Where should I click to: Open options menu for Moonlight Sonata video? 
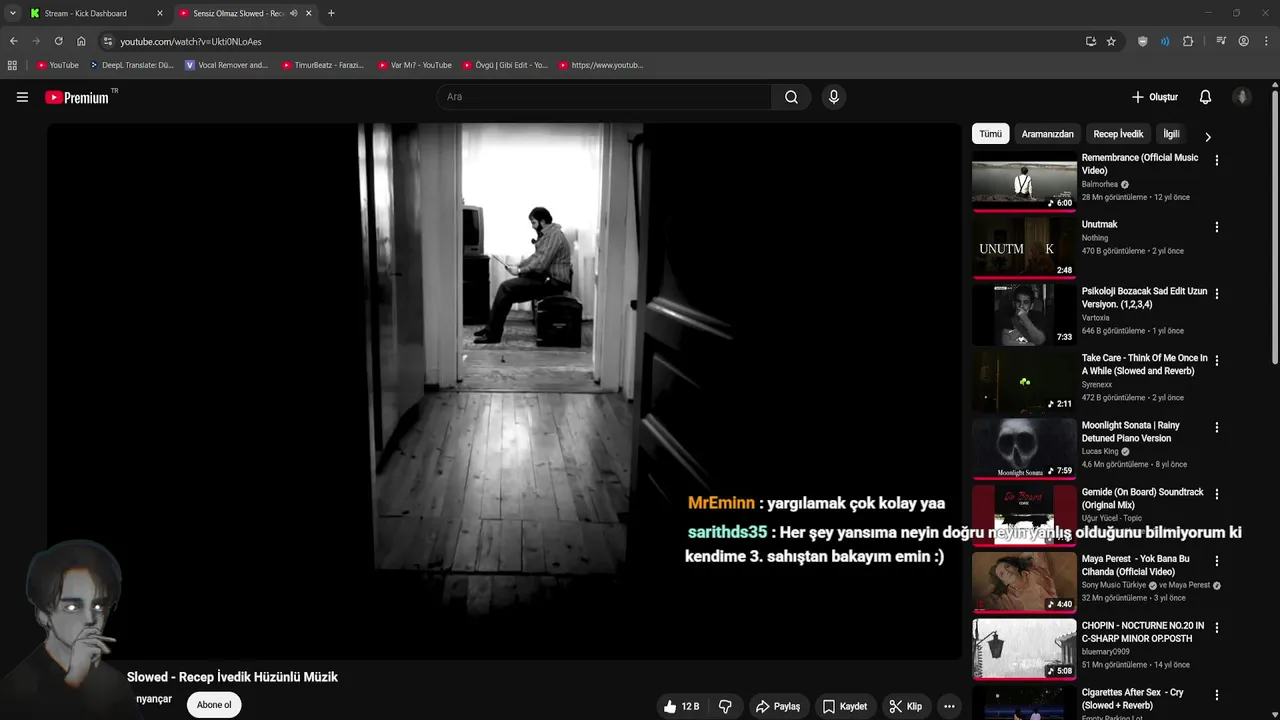point(1216,427)
